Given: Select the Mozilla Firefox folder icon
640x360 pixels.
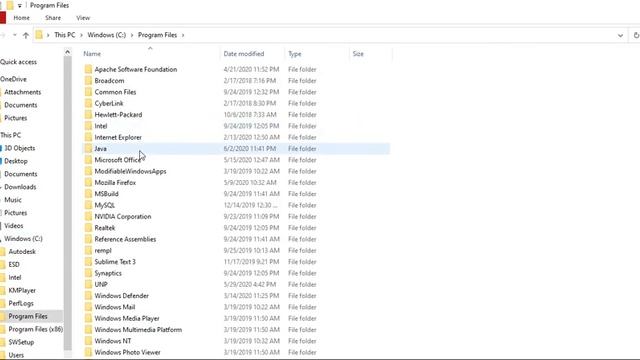Looking at the screenshot, I should pyautogui.click(x=88, y=182).
